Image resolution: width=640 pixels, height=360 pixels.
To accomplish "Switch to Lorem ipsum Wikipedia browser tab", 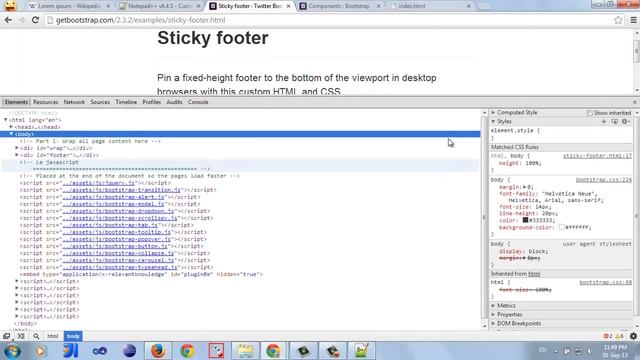I will click(x=69, y=6).
